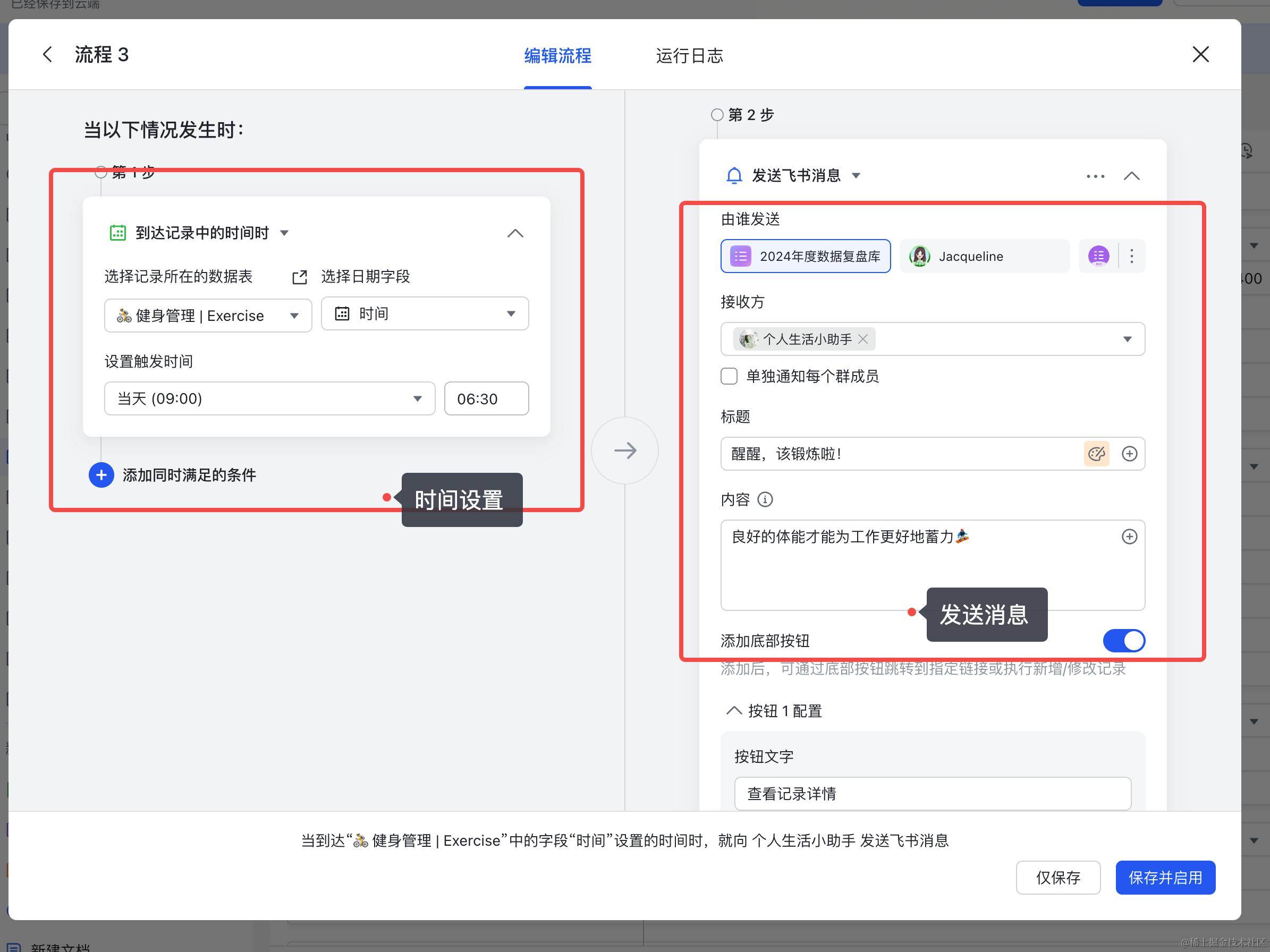Remove 个人生活小助手 recipient tag

863,339
